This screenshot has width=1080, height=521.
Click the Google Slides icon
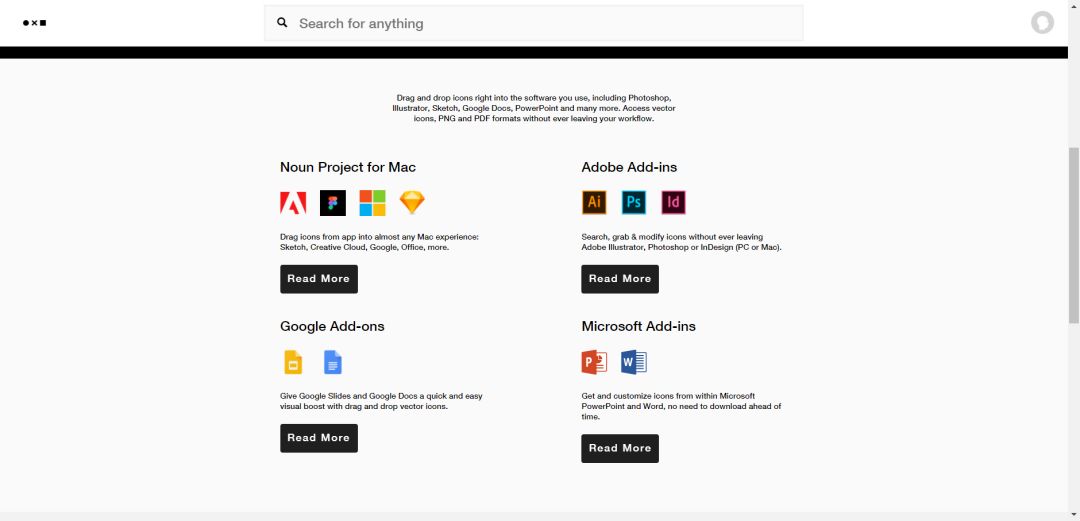pyautogui.click(x=293, y=362)
